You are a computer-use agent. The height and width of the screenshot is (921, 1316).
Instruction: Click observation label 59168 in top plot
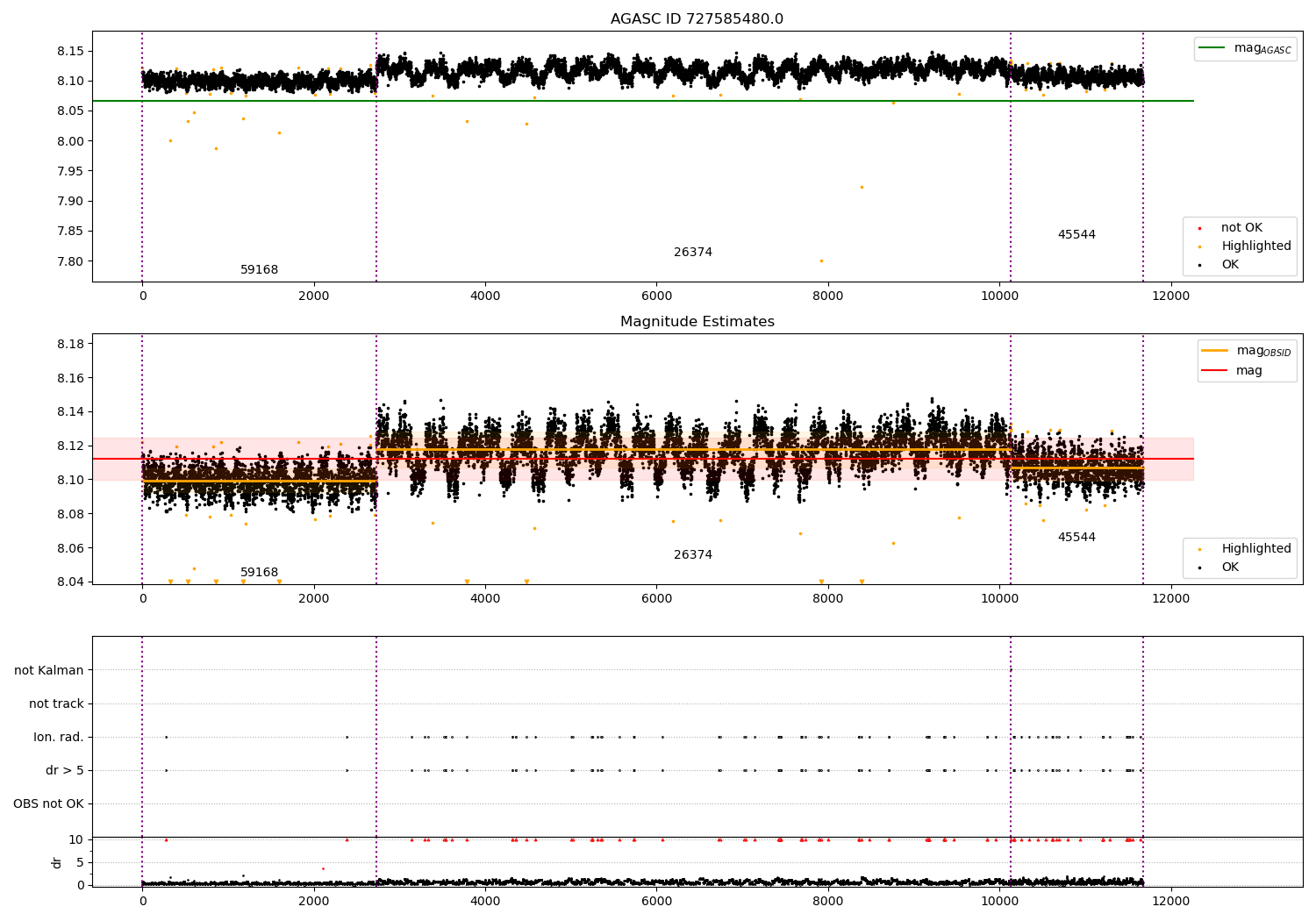259,270
